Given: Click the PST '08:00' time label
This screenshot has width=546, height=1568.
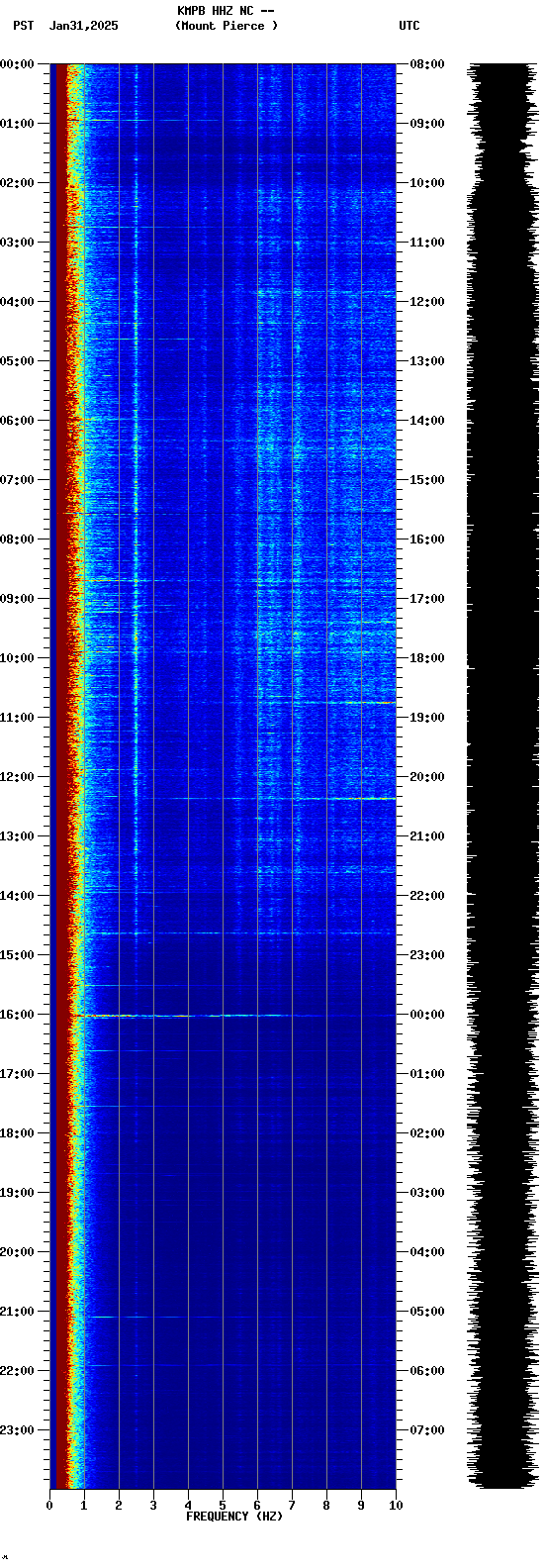Looking at the screenshot, I should (x=17, y=539).
